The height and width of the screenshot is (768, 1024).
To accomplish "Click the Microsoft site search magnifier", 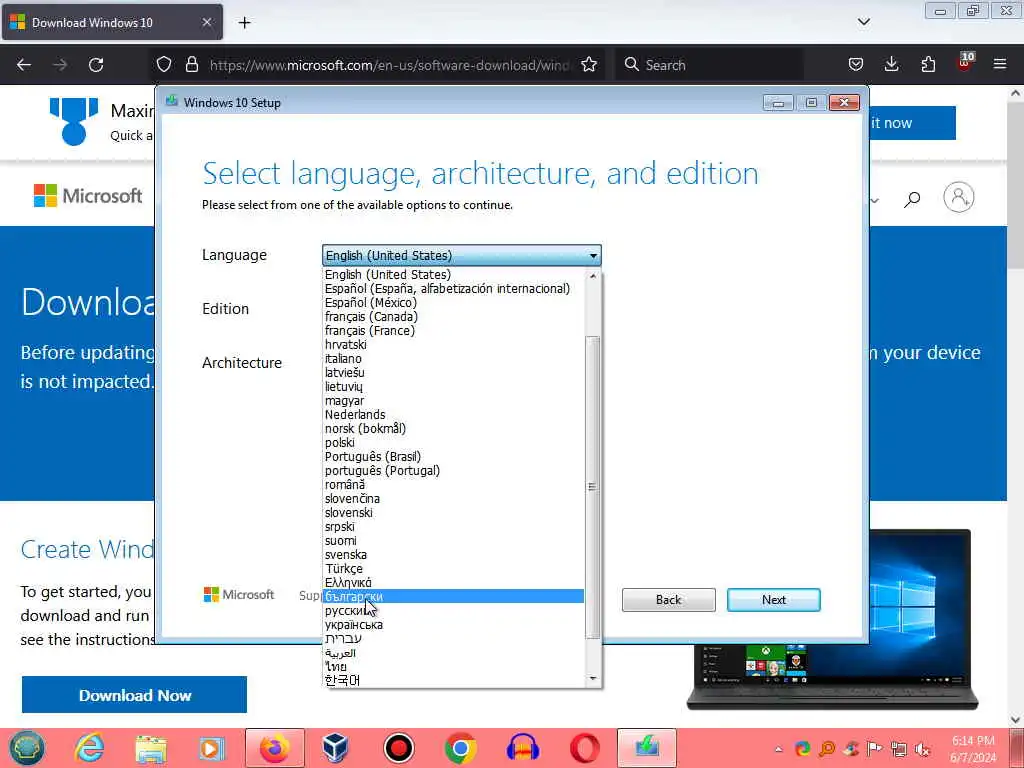I will tap(912, 199).
